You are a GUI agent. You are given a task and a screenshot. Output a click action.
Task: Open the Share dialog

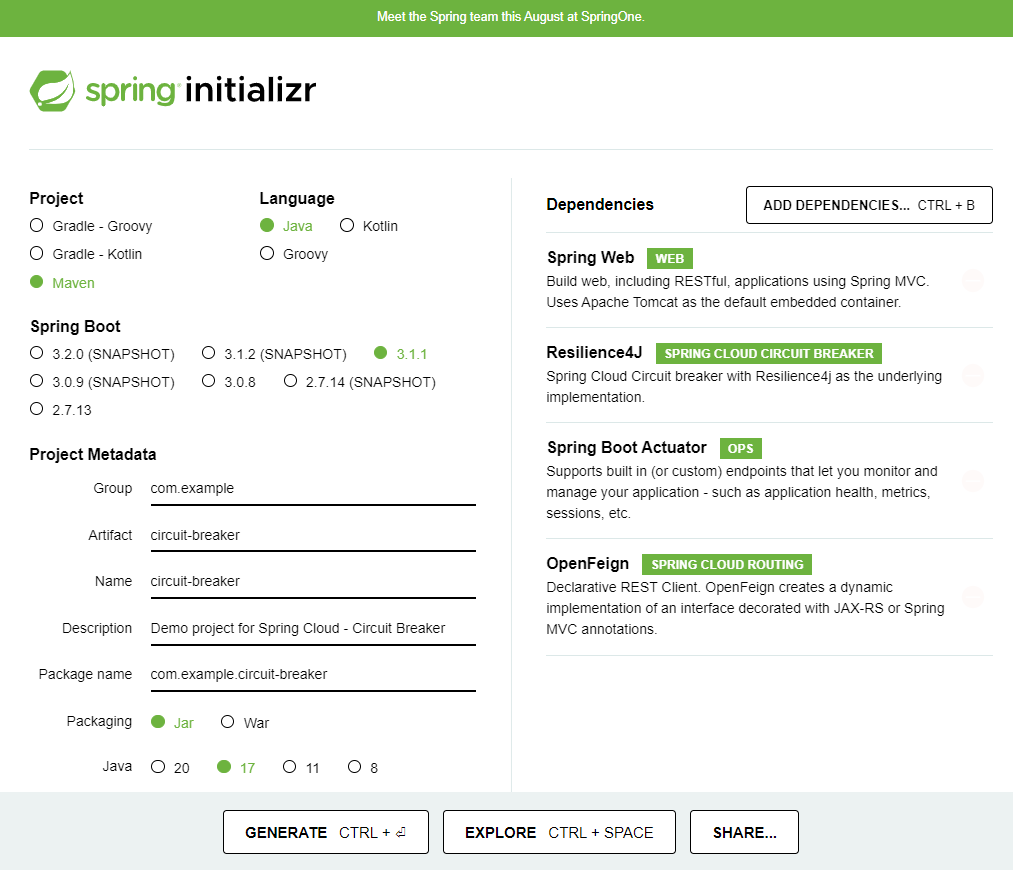[x=744, y=833]
